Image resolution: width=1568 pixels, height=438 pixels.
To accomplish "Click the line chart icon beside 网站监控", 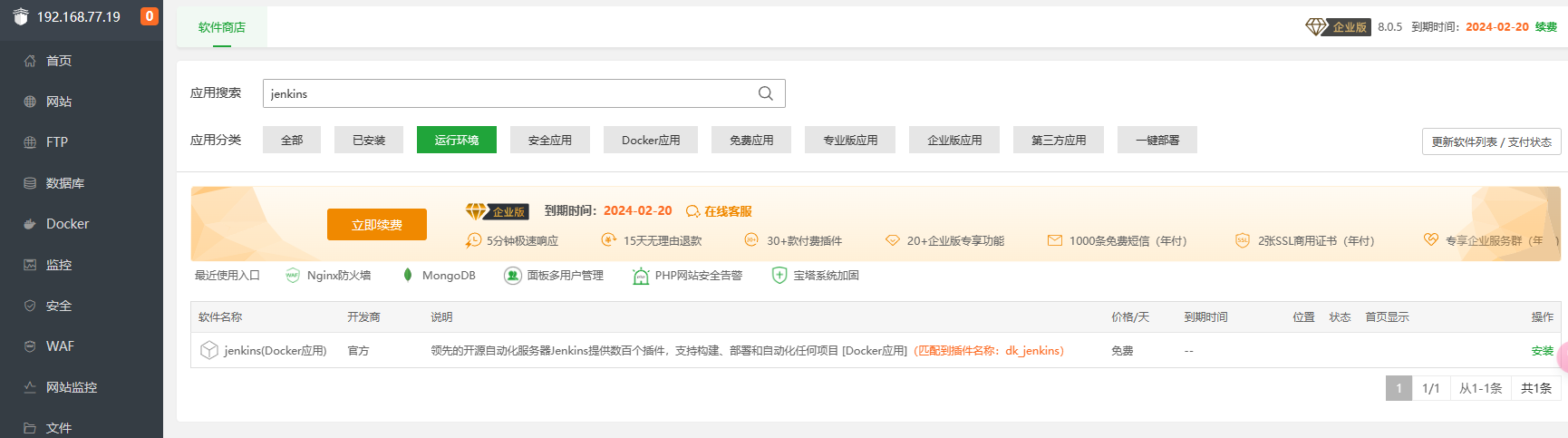I will point(30,387).
